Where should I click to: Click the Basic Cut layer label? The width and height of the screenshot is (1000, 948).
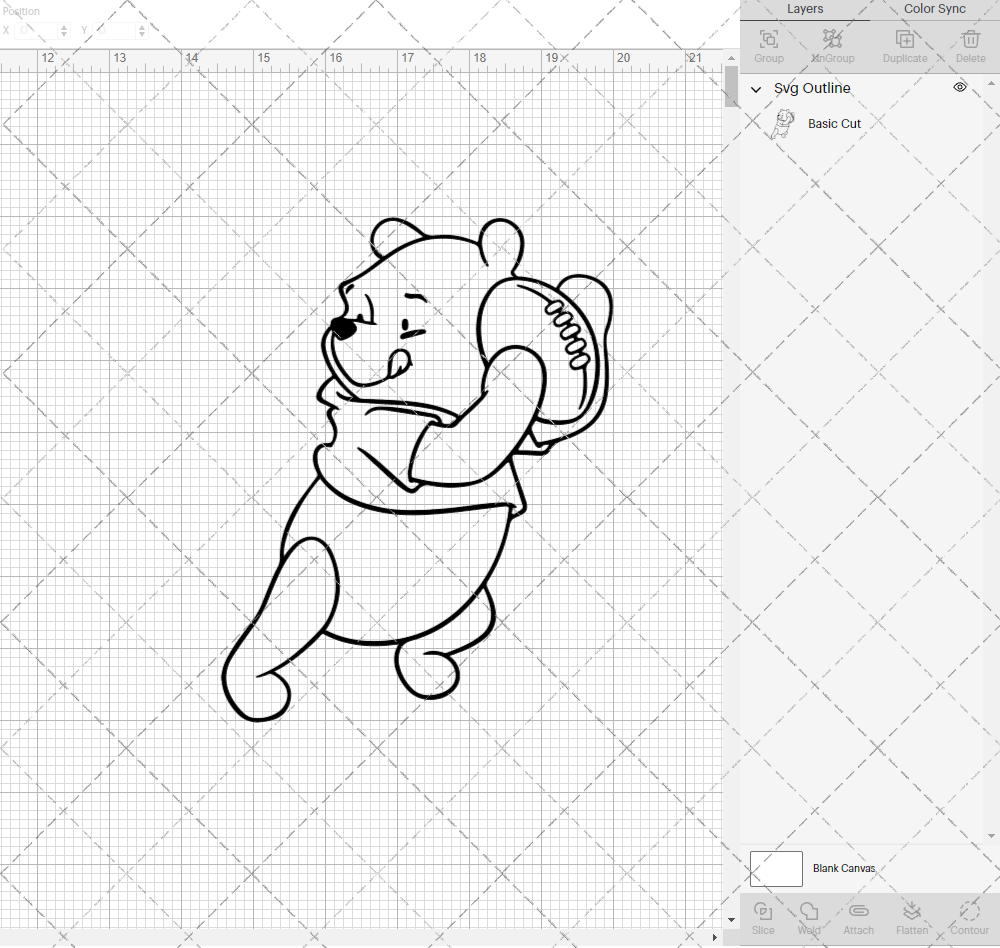(x=834, y=124)
